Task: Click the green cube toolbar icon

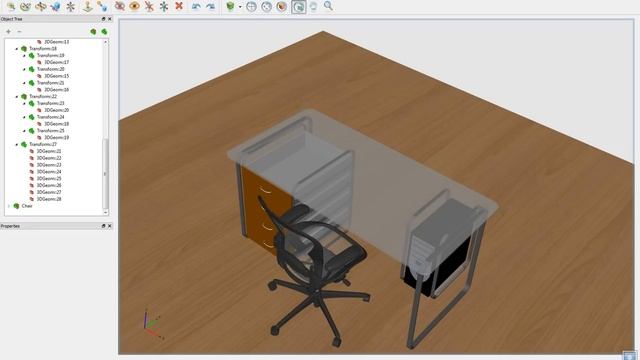Action: (231, 7)
